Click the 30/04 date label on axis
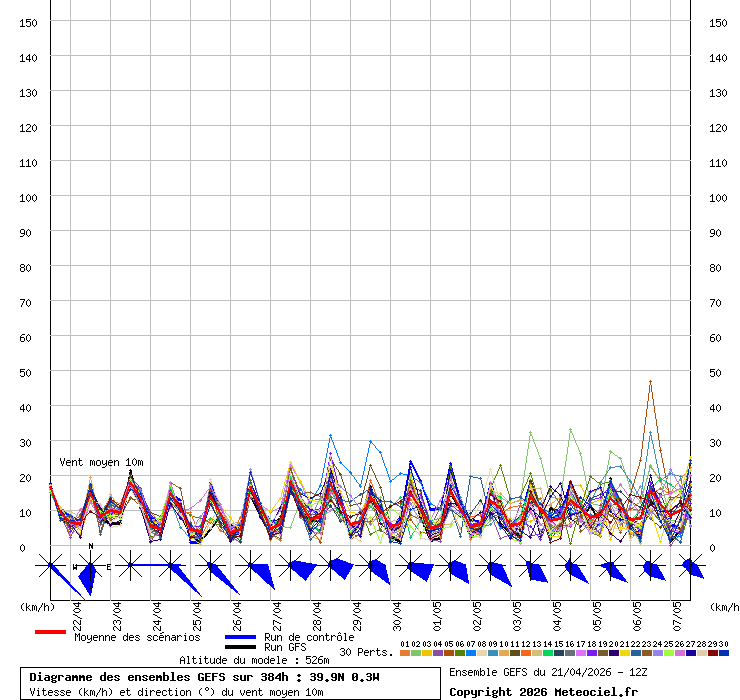 tap(397, 611)
